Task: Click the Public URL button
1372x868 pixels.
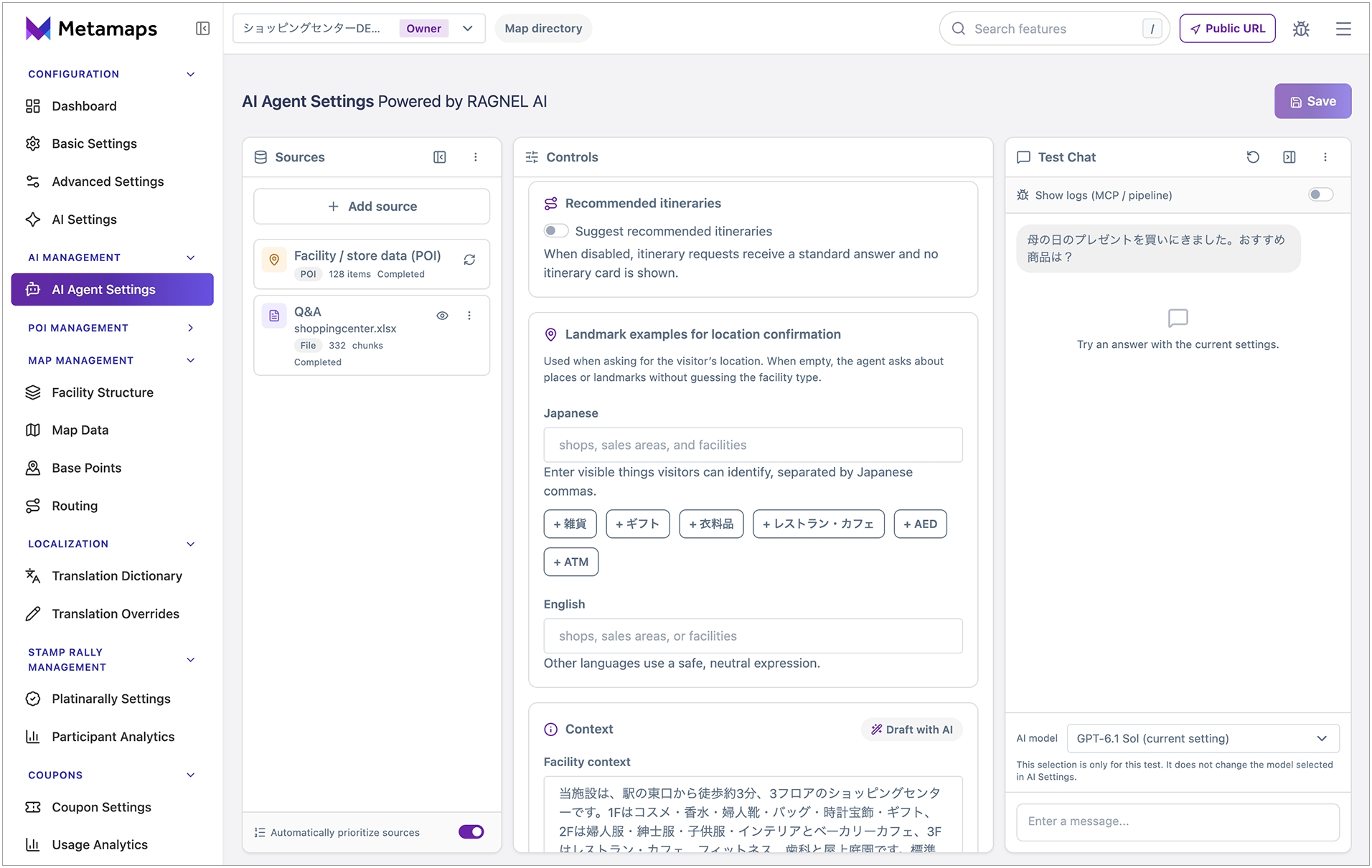Action: (1227, 29)
